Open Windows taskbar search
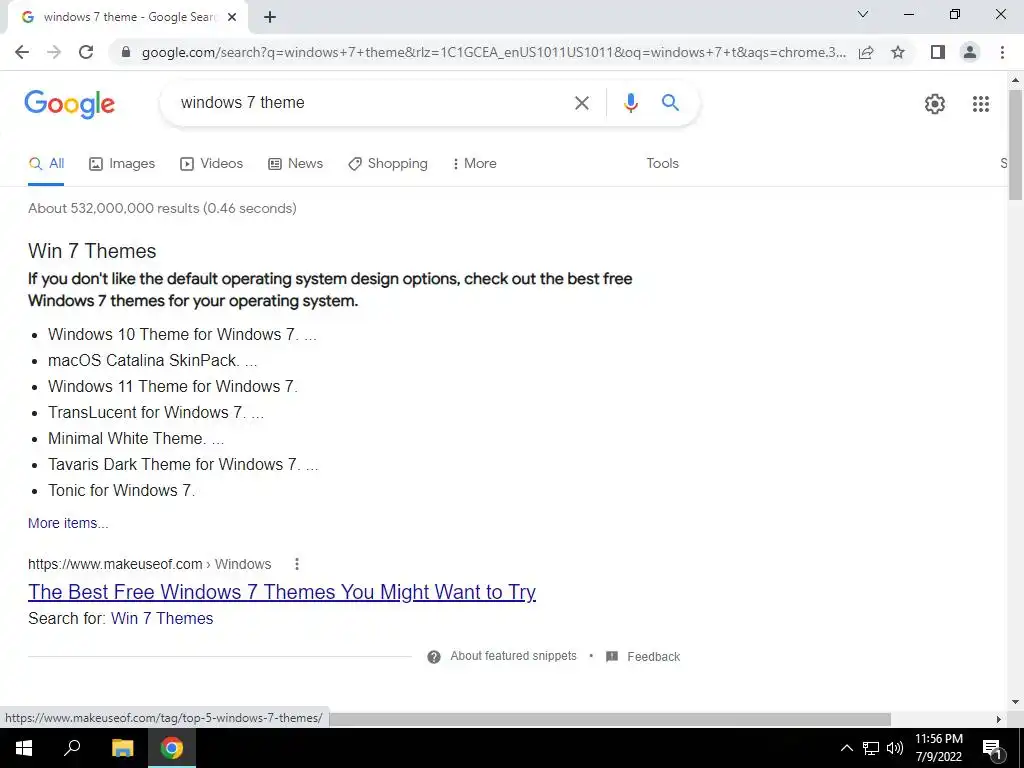 (72, 748)
